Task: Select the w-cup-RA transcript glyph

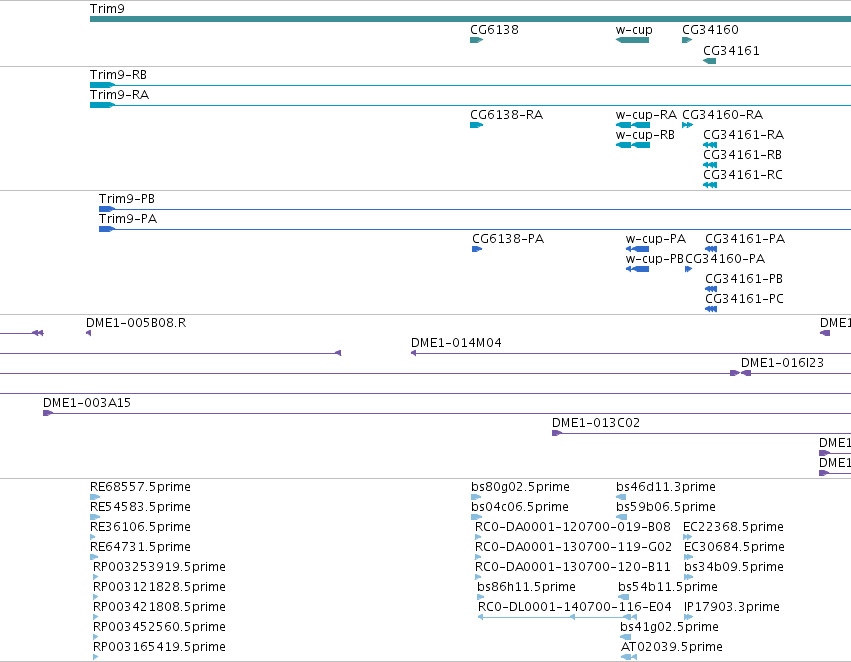Action: (633, 125)
